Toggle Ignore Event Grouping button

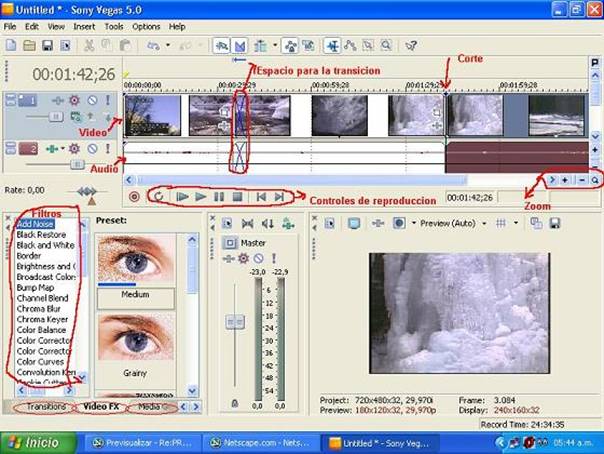click(x=308, y=46)
